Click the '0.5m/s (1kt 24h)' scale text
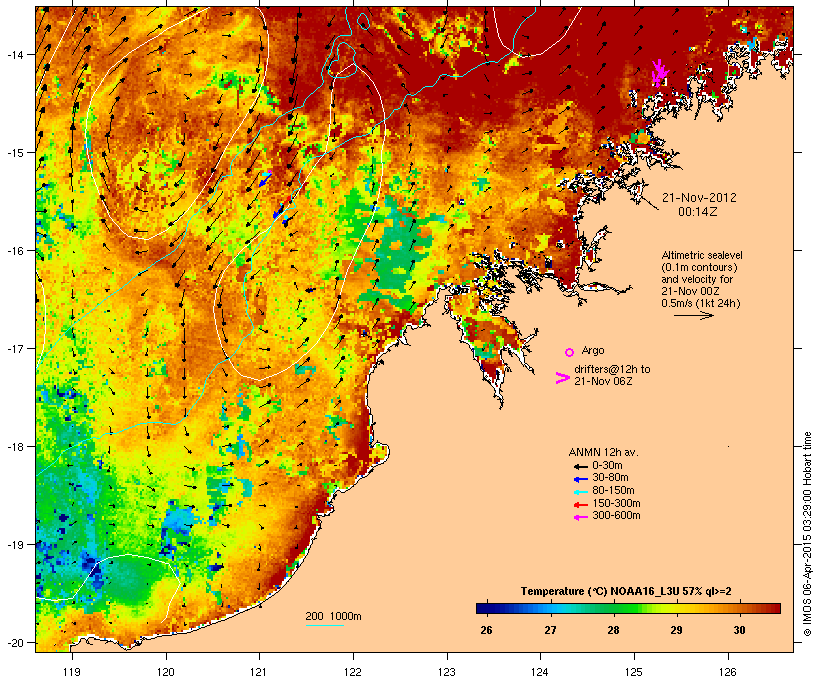820x680 pixels. click(x=701, y=303)
